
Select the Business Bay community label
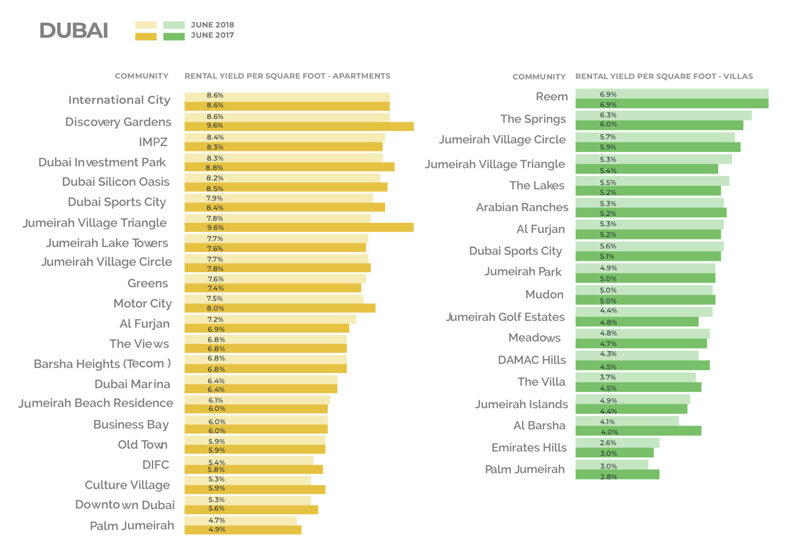pos(131,424)
